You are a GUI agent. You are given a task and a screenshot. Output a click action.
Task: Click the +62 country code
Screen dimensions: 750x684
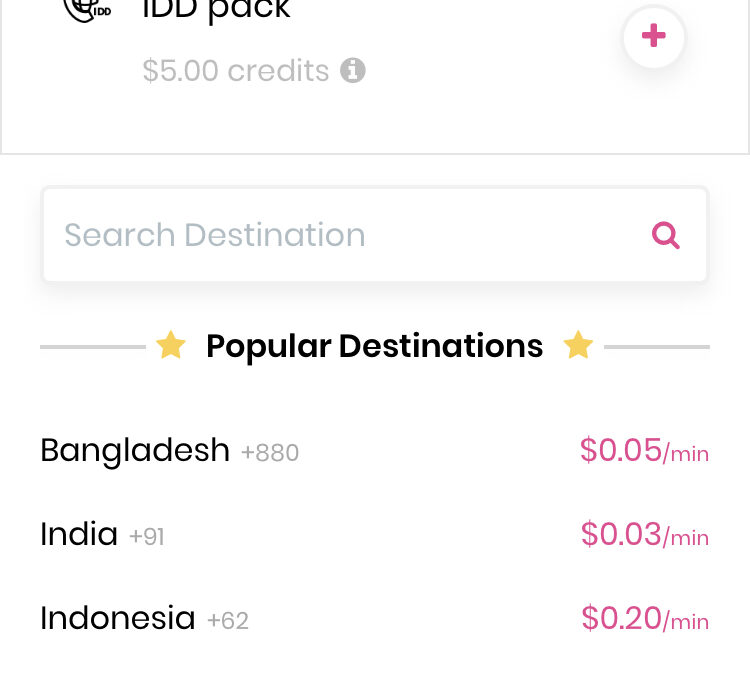point(228,621)
